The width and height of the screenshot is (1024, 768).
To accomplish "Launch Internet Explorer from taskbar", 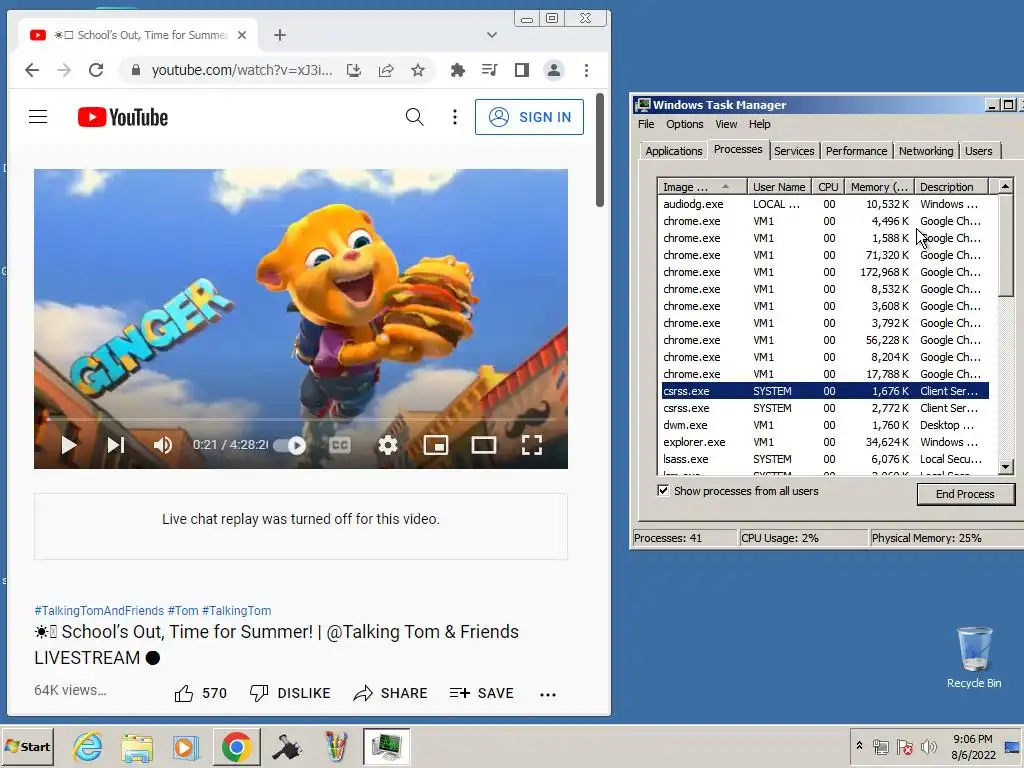I will (x=88, y=746).
